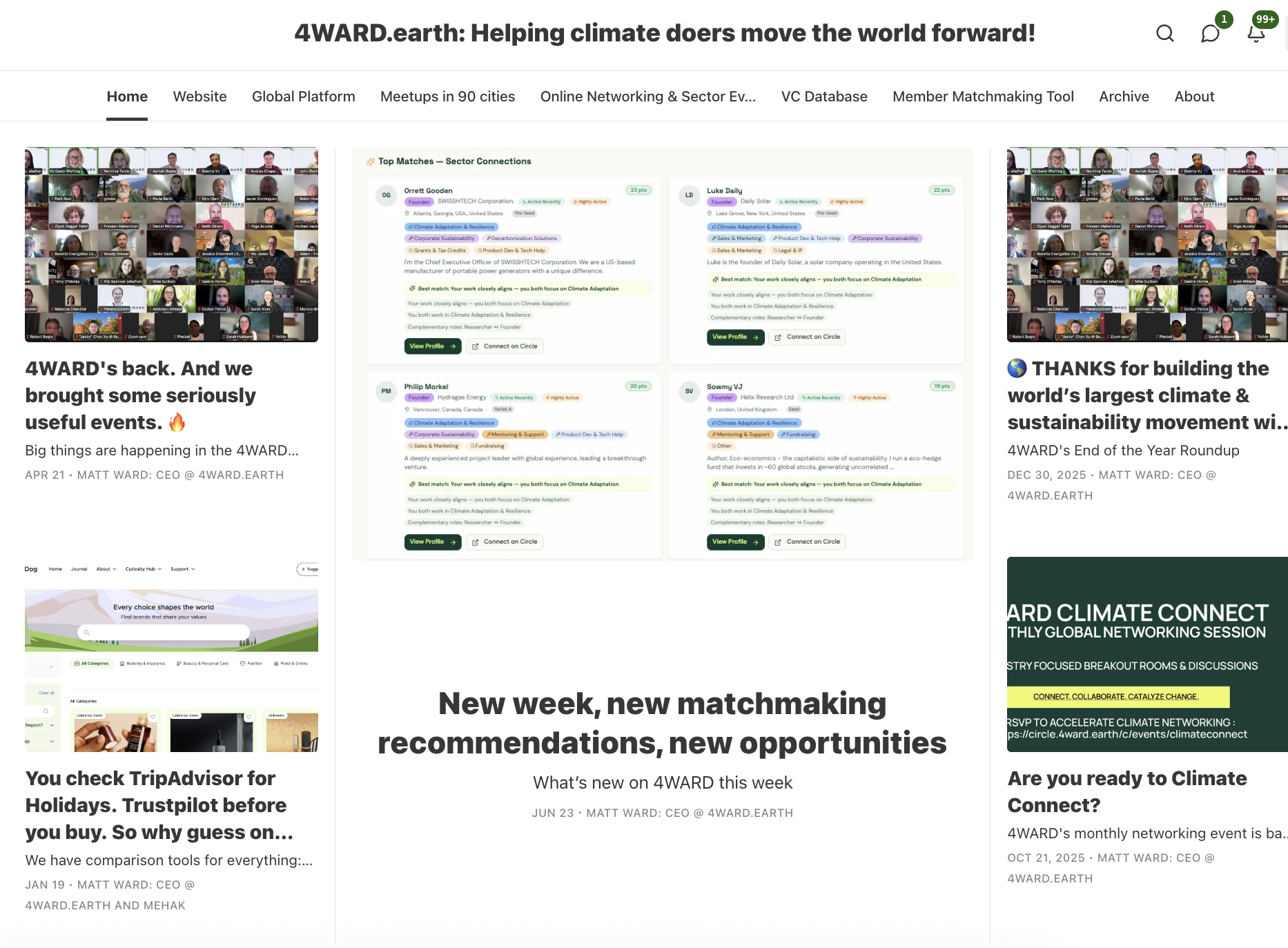Click the 19 pts score badge on Sowmy VJ's card
This screenshot has width=1288, height=948.
pos(941,386)
